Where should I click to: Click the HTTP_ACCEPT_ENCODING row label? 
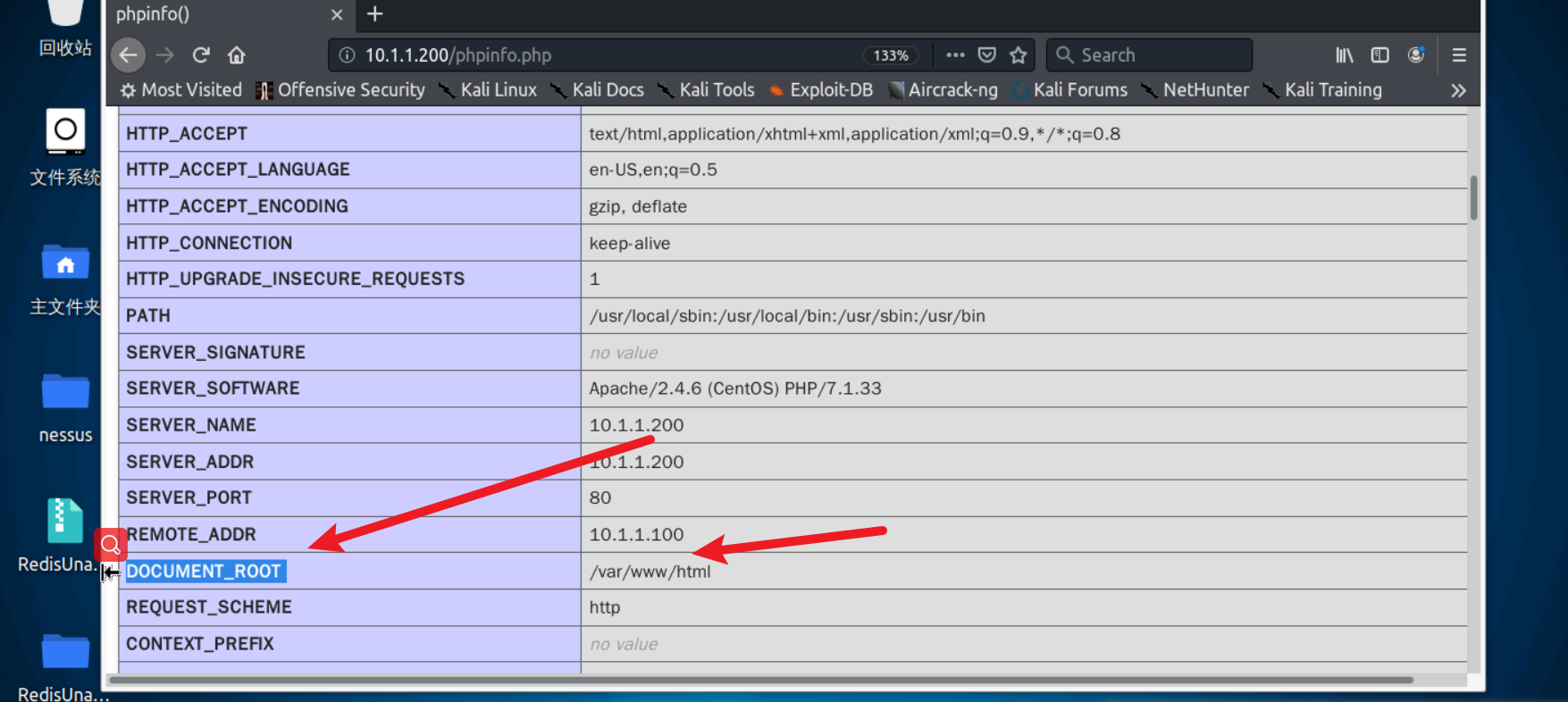coord(237,206)
